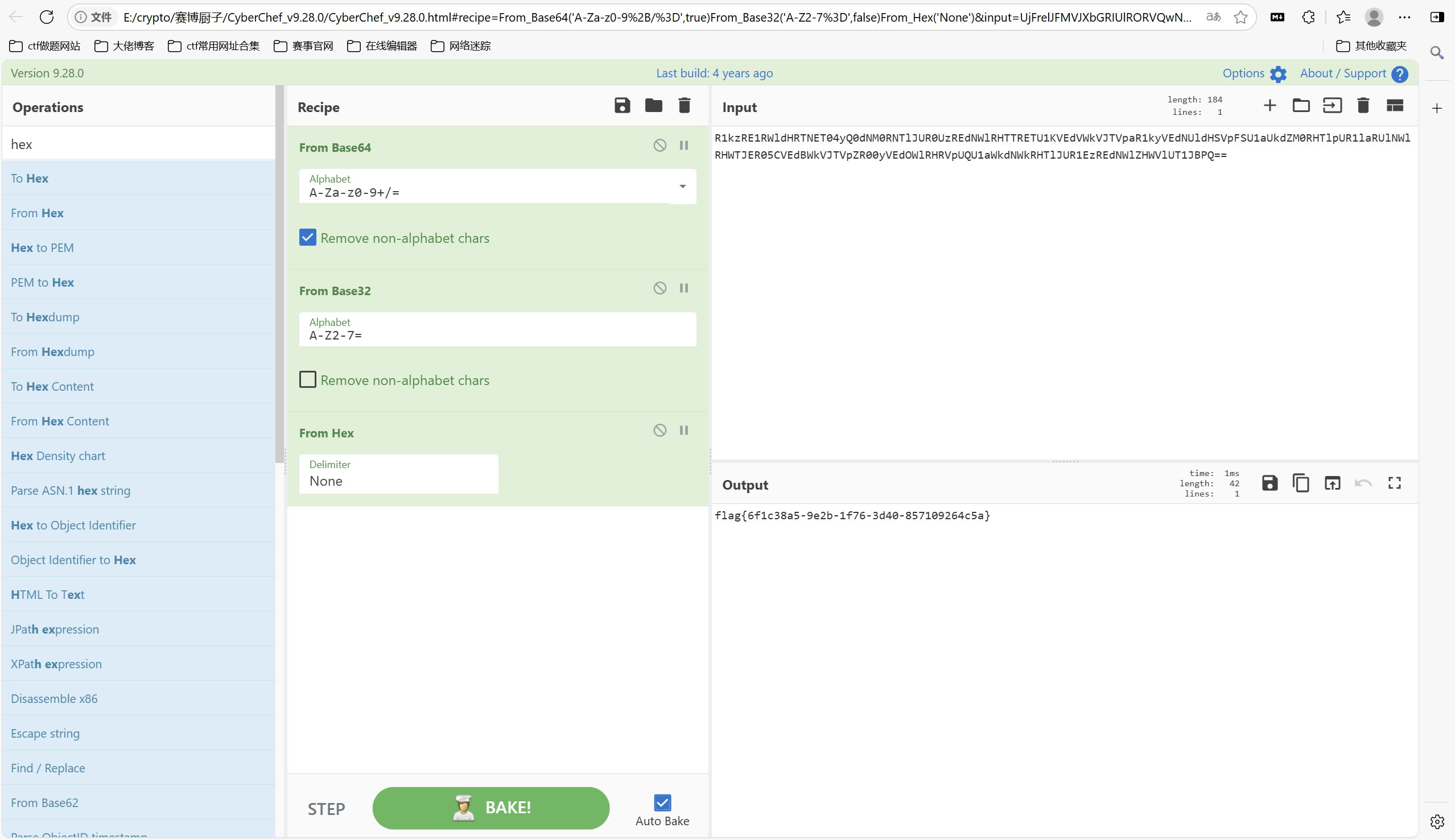Select Hex to PEM operation
This screenshot has width=1455, height=840.
click(139, 247)
